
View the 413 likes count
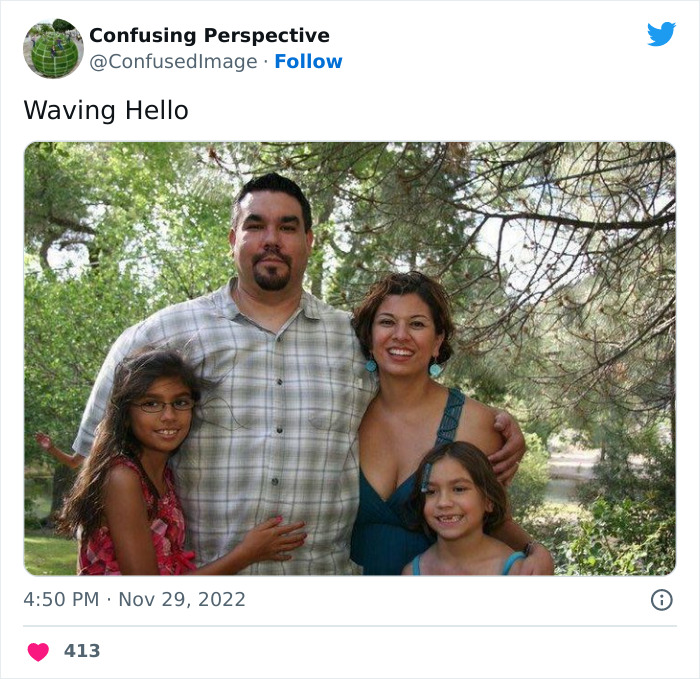[x=82, y=651]
